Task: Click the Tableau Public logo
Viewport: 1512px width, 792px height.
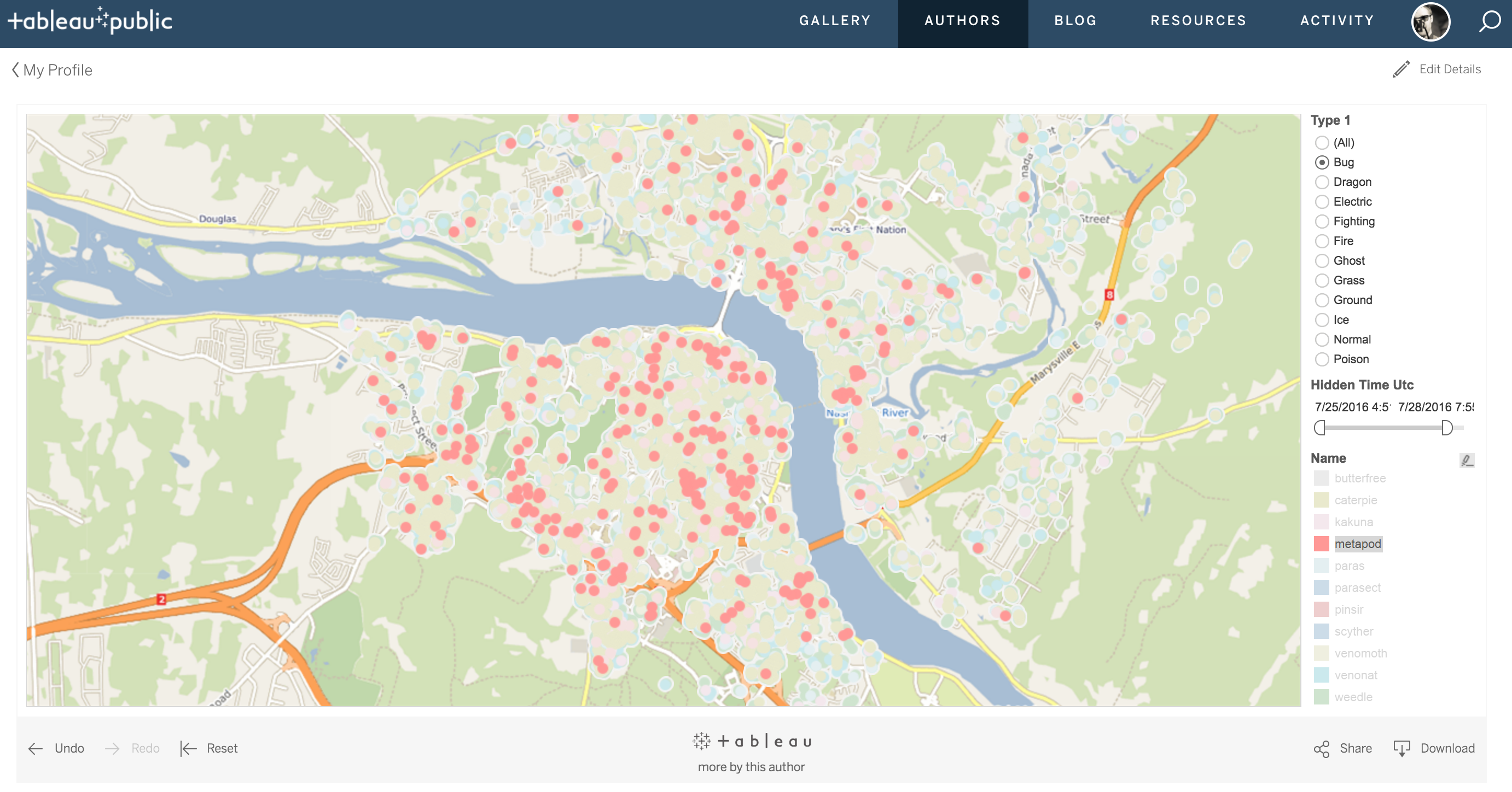Action: (x=90, y=21)
